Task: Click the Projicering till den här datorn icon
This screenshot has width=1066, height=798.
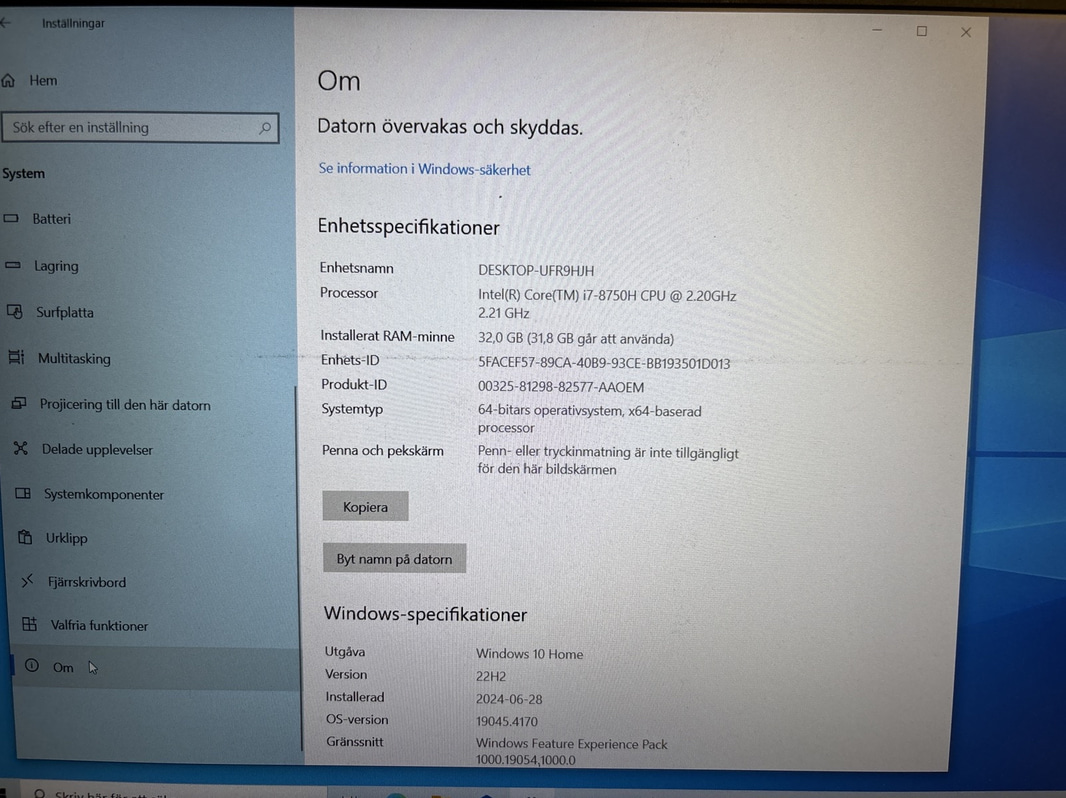Action: tap(19, 404)
